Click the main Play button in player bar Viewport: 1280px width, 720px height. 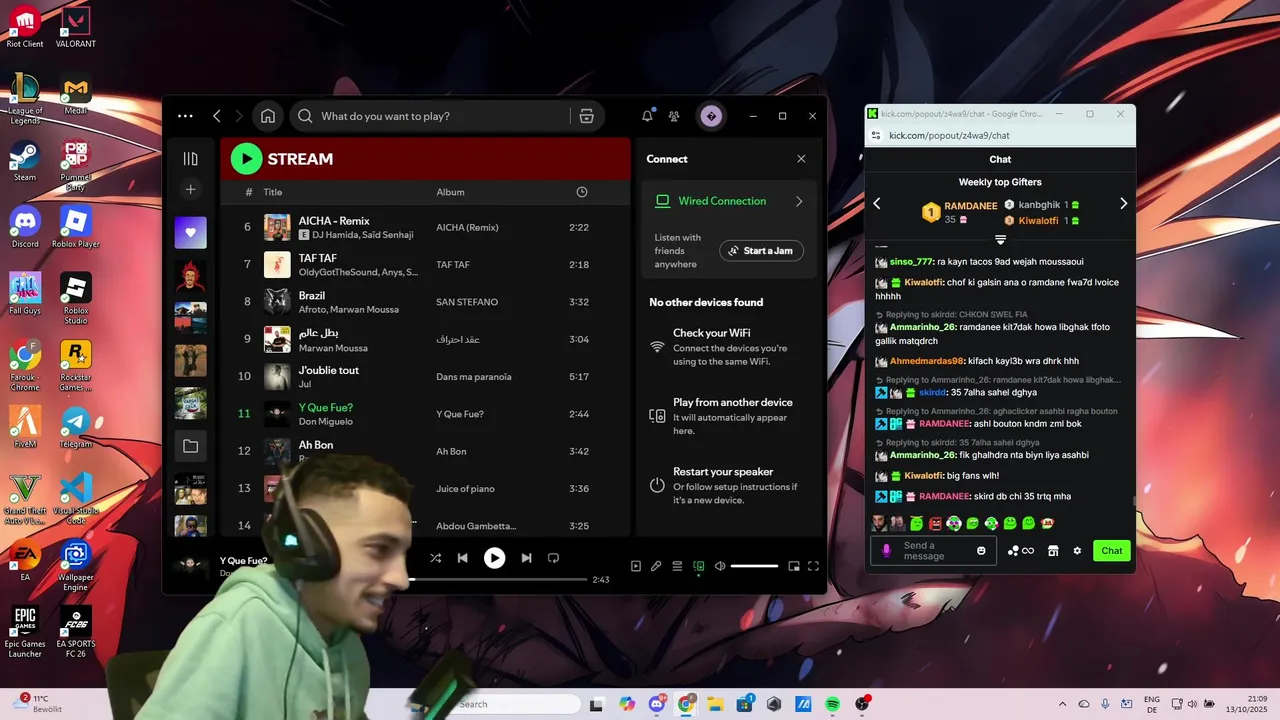[x=494, y=558]
